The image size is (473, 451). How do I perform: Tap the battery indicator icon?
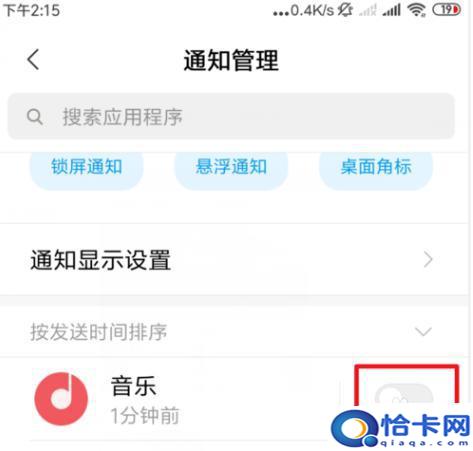[x=447, y=10]
